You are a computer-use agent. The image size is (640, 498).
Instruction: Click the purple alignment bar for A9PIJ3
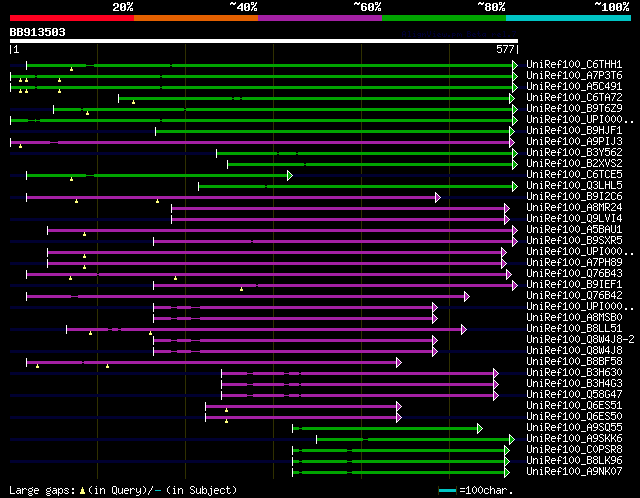coord(262,142)
